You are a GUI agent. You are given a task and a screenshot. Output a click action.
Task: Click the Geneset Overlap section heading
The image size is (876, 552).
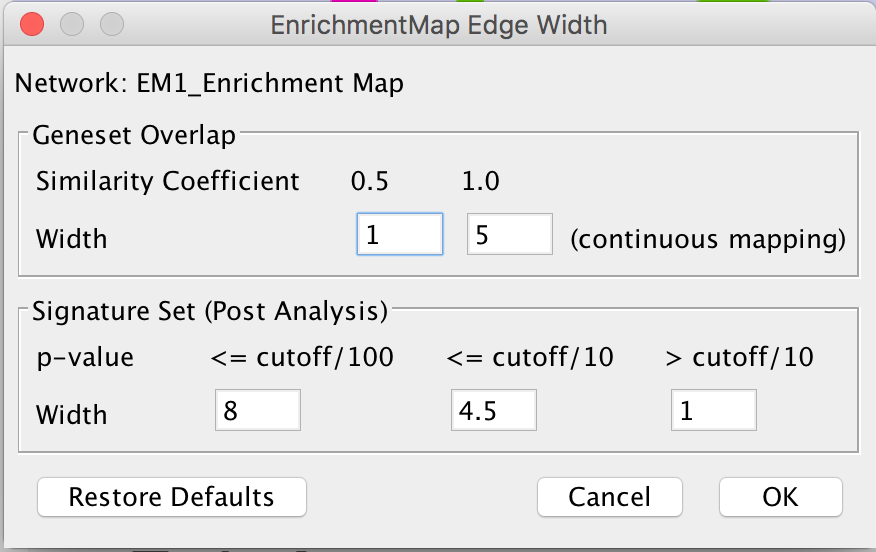[x=134, y=135]
